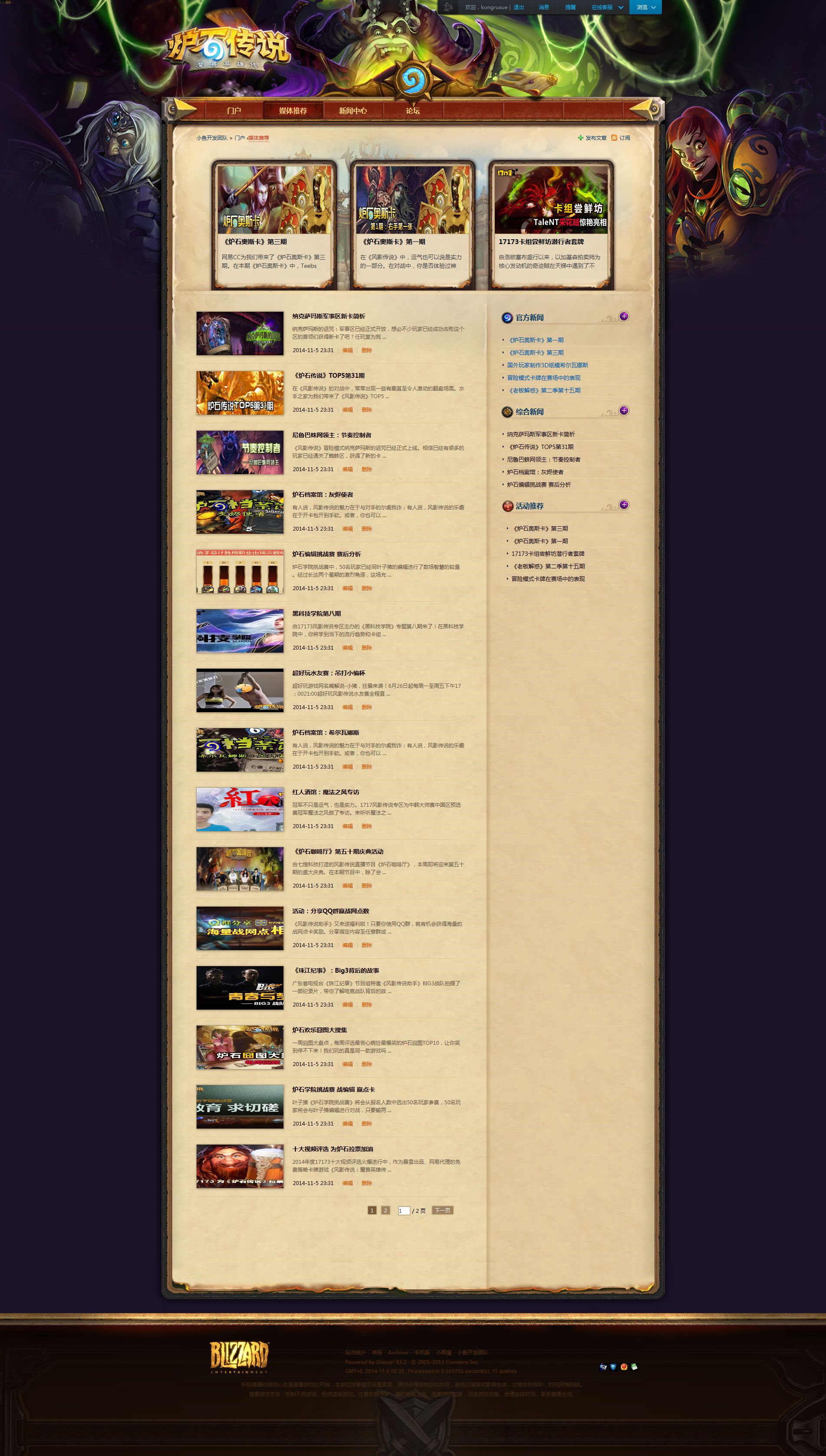The image size is (826, 1456).
Task: Click the green footer badge icon
Action: (634, 1367)
